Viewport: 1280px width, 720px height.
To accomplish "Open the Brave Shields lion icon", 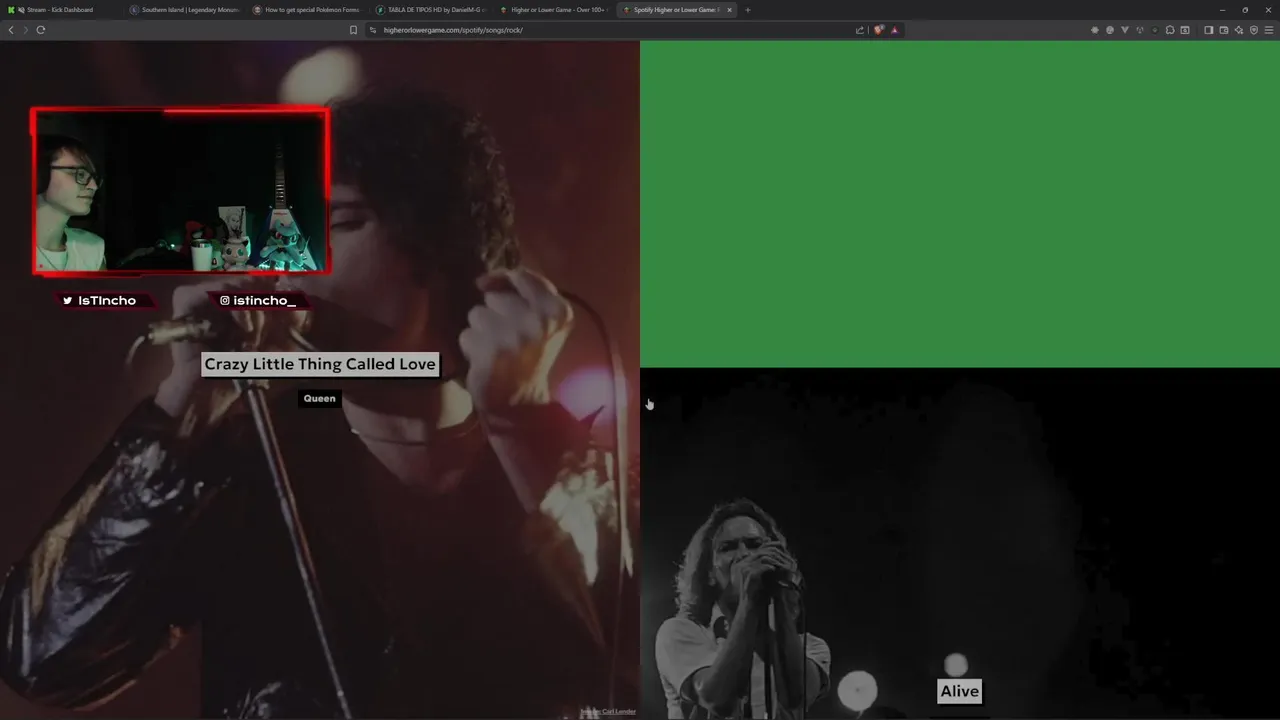I will click(879, 30).
